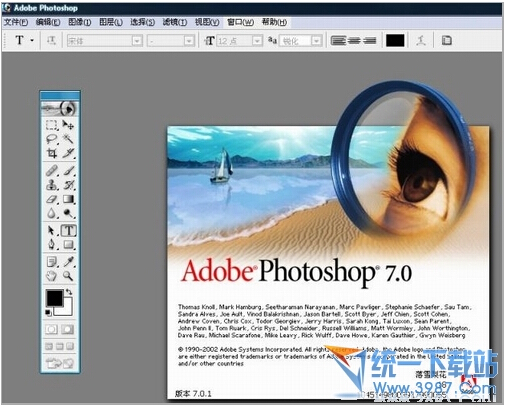Viewport: 505px width, 408px height.
Task: Open the 12 点 font size dropdown
Action: tap(257, 41)
